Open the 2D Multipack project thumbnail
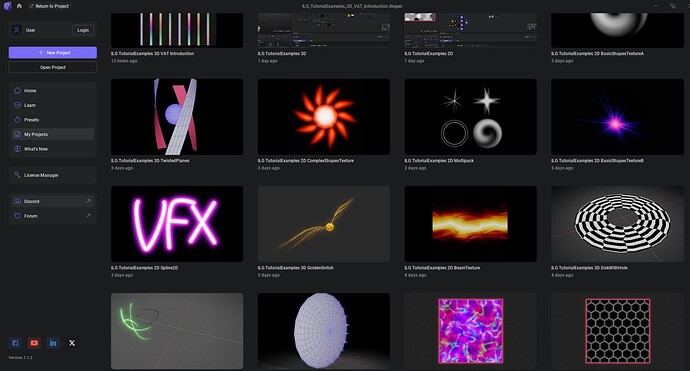 (x=470, y=117)
